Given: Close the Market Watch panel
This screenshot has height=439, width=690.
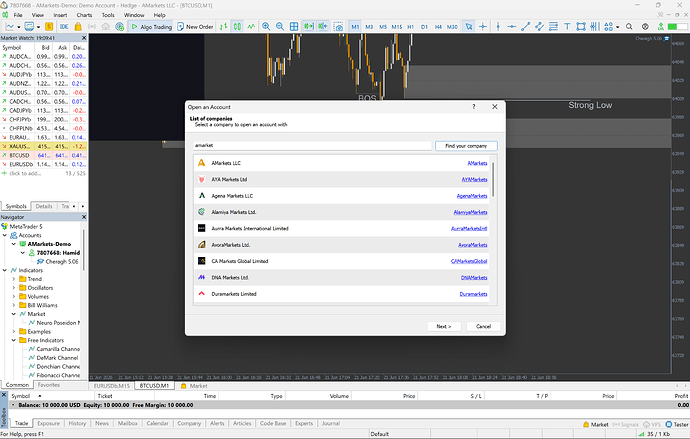Looking at the screenshot, I should [84, 38].
